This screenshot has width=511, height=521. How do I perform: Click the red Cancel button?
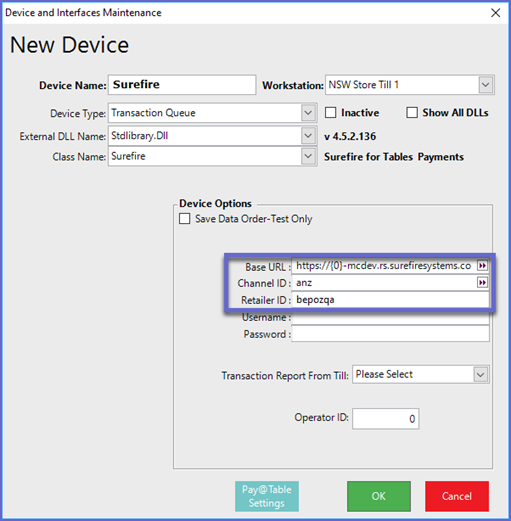[457, 496]
